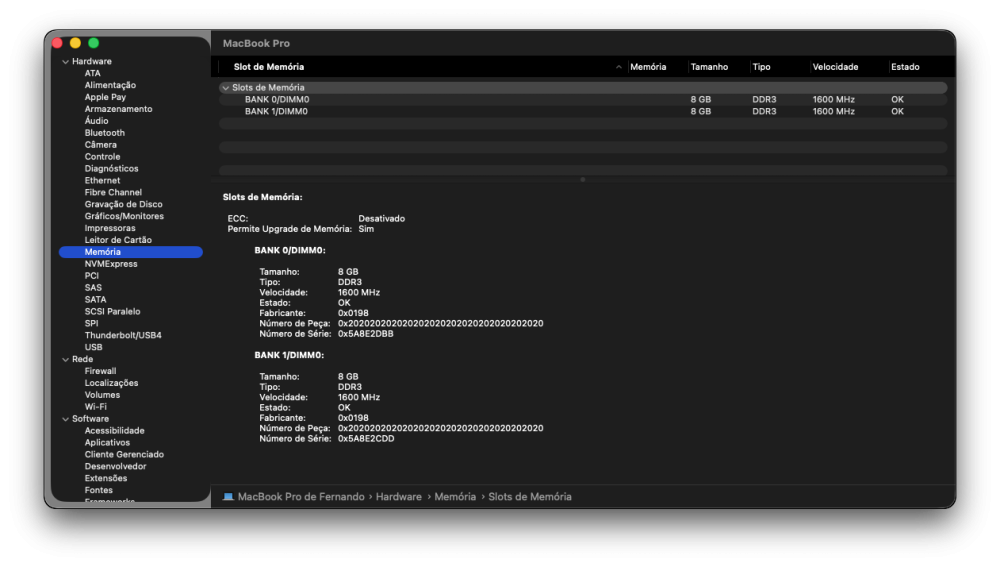Click Memória in the bottom path bar

(455, 497)
